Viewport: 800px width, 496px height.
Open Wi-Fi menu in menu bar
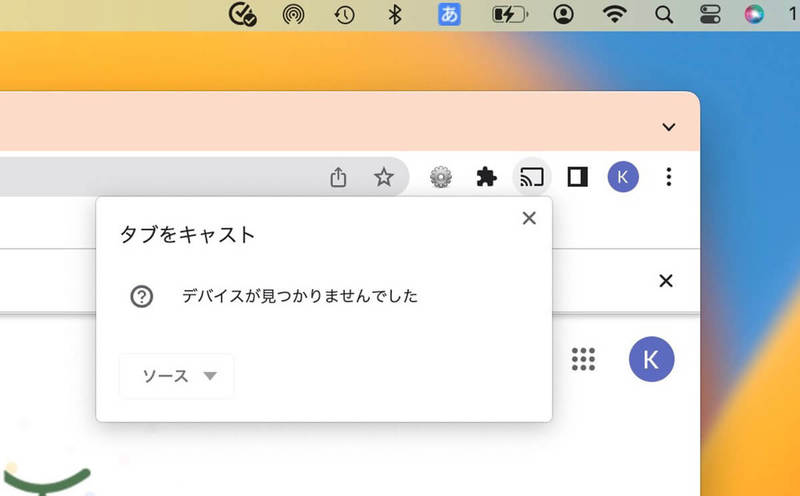point(614,14)
